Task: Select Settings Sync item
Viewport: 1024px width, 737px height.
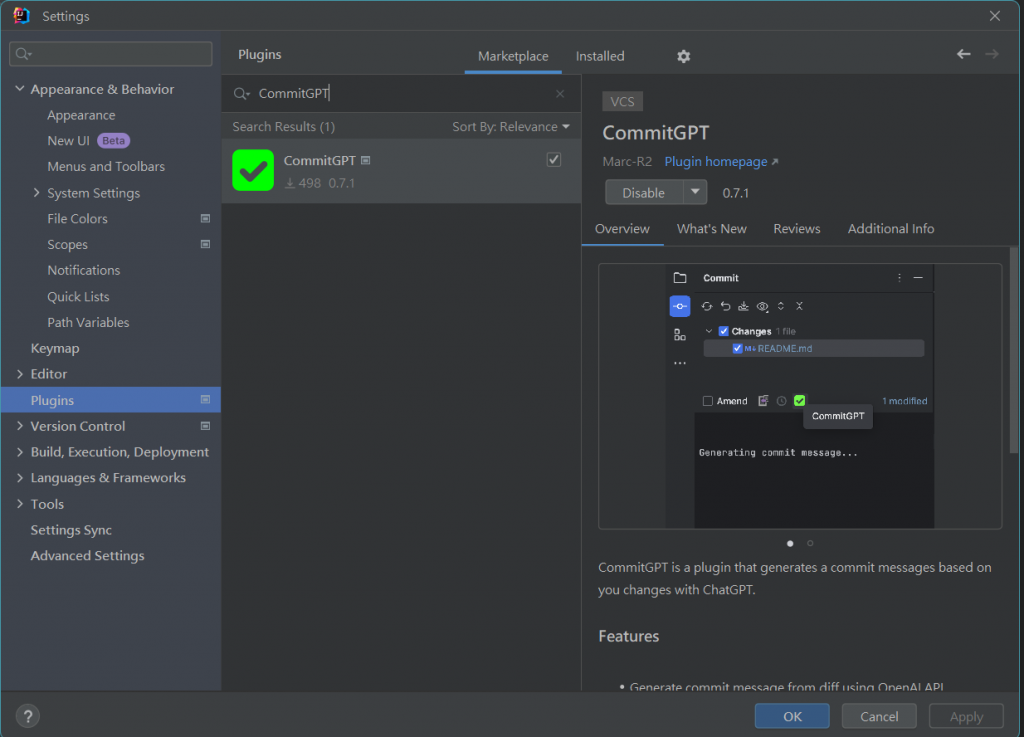Action: (x=71, y=529)
